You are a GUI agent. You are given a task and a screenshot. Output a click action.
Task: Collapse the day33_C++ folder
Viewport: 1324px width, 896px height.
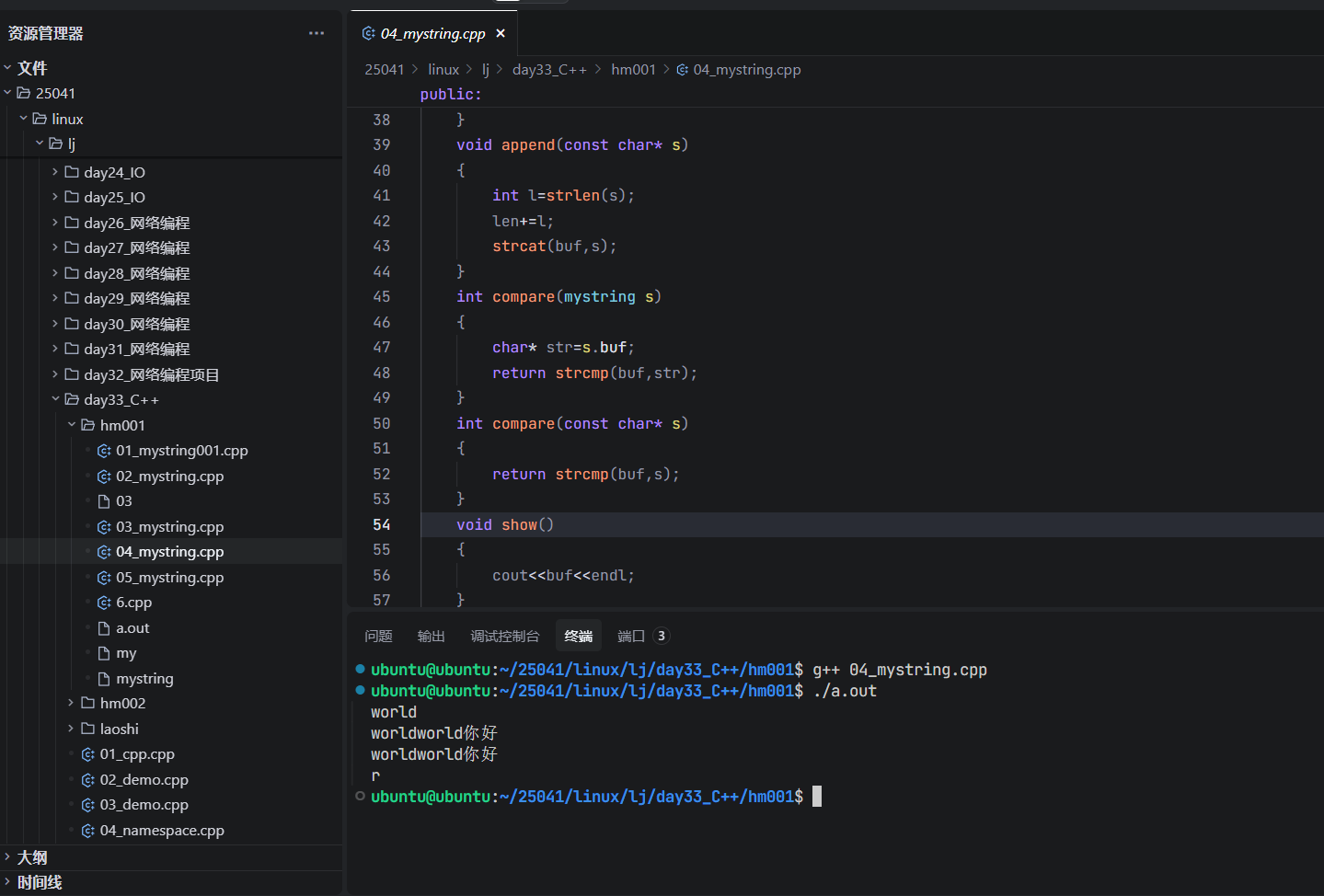(55, 399)
